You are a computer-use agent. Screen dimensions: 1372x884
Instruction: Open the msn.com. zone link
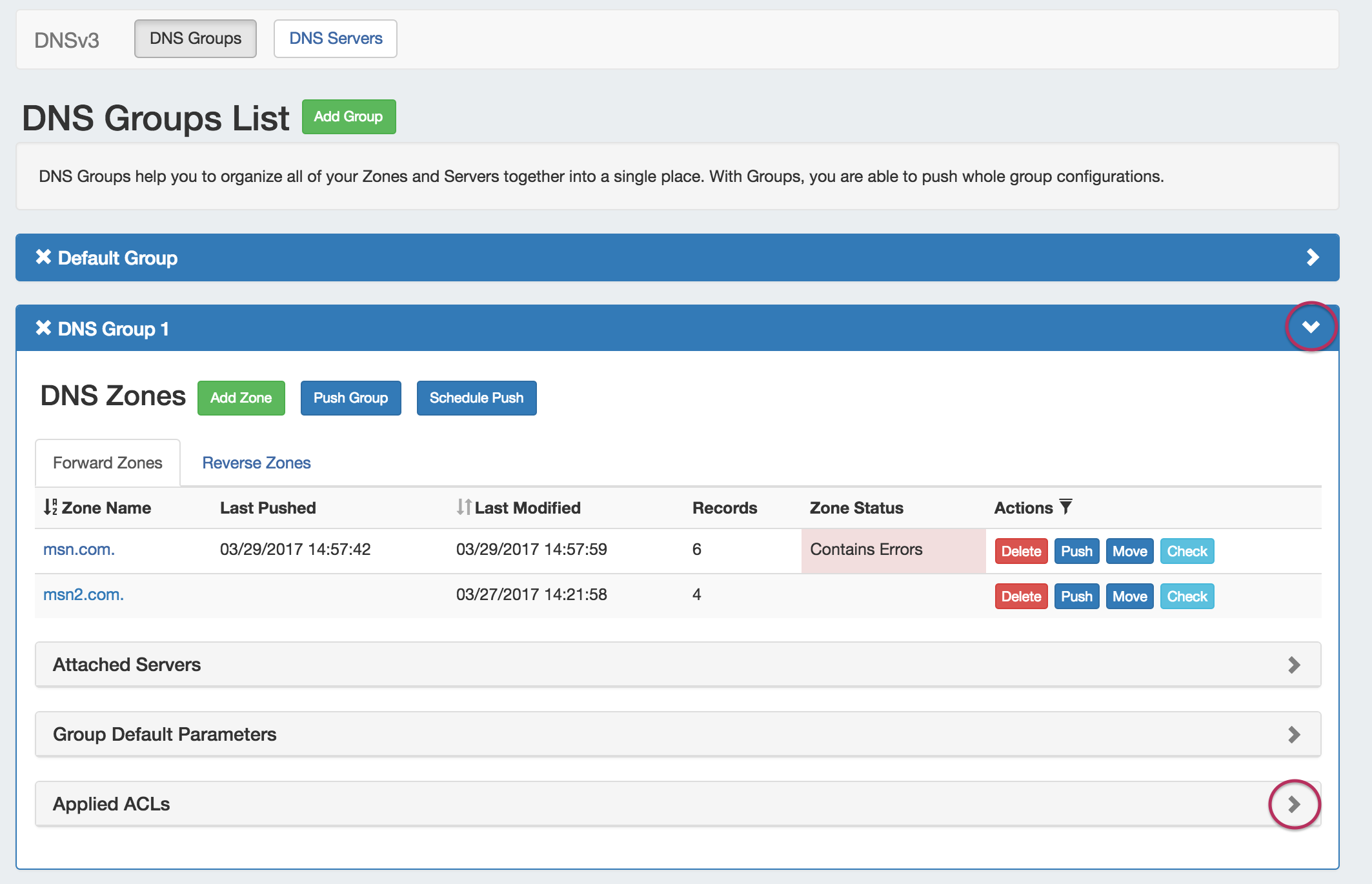click(79, 550)
